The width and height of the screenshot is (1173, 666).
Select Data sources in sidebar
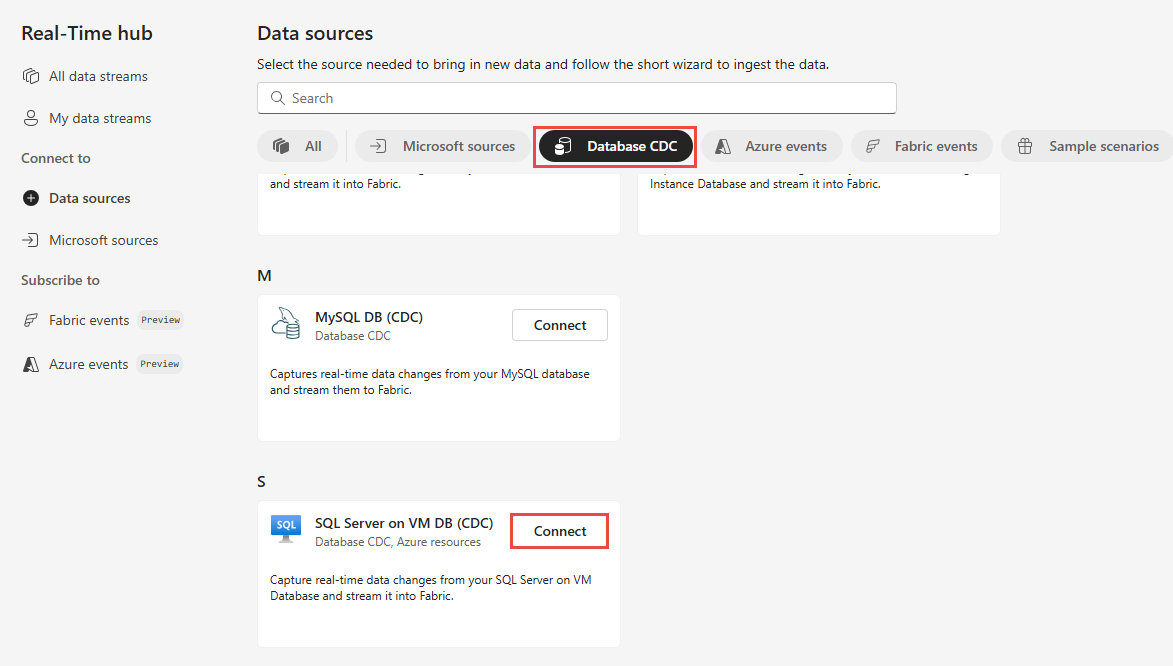pos(90,198)
